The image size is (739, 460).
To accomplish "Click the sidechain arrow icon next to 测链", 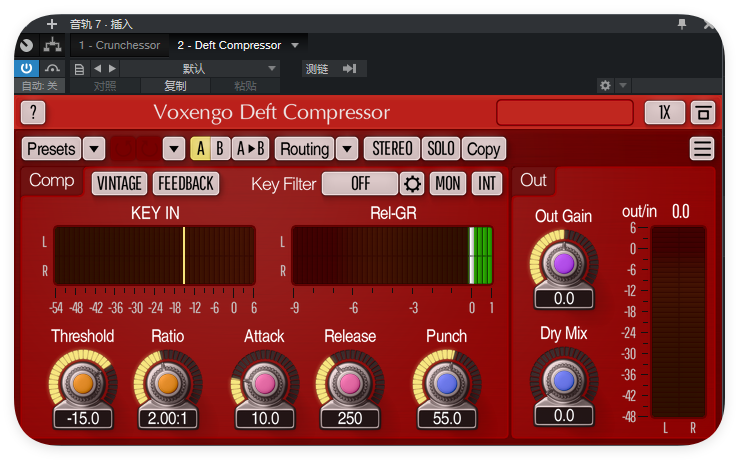I will click(349, 69).
